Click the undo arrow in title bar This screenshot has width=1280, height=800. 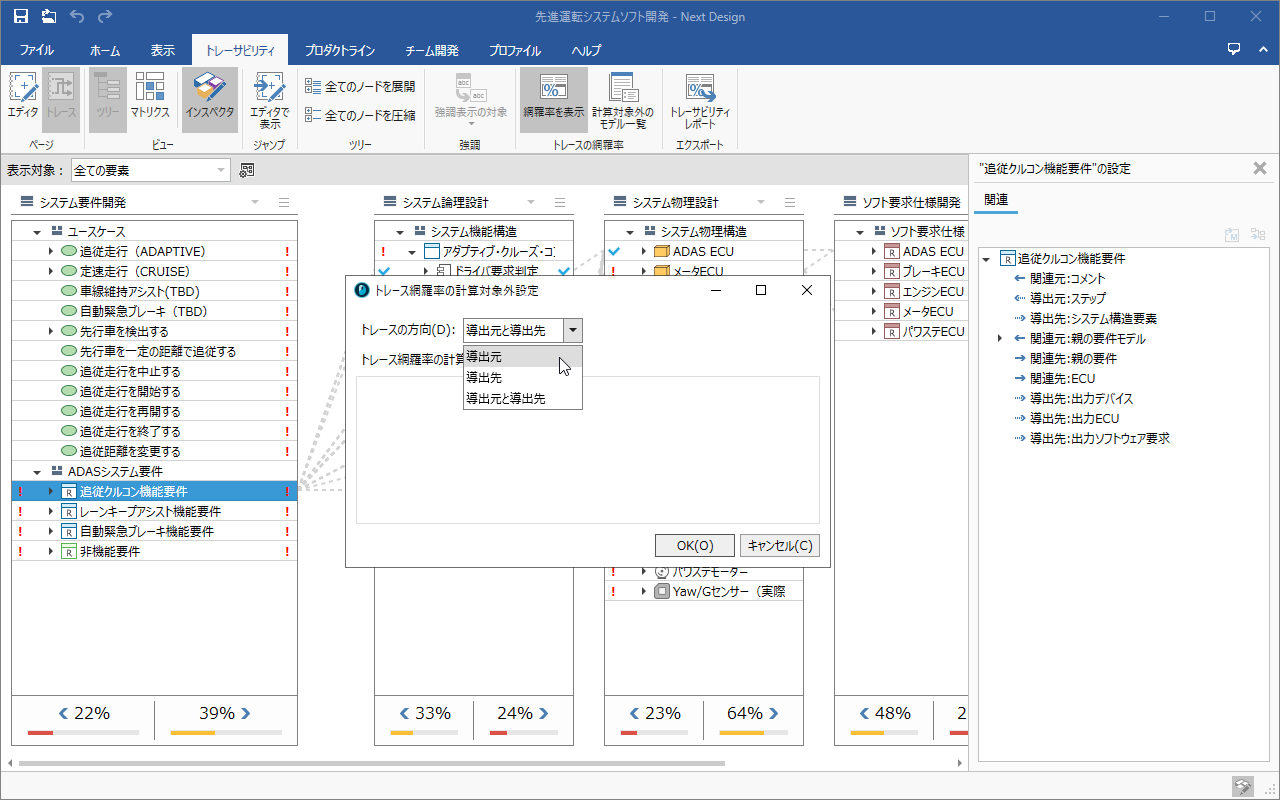pos(77,16)
